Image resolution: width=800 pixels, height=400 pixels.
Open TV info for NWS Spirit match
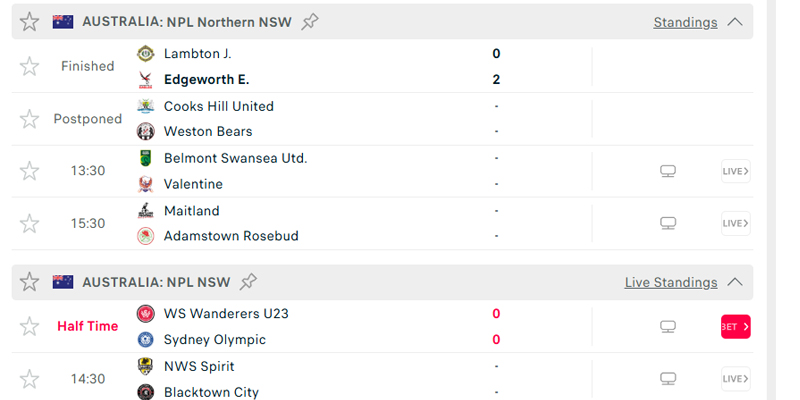(668, 379)
